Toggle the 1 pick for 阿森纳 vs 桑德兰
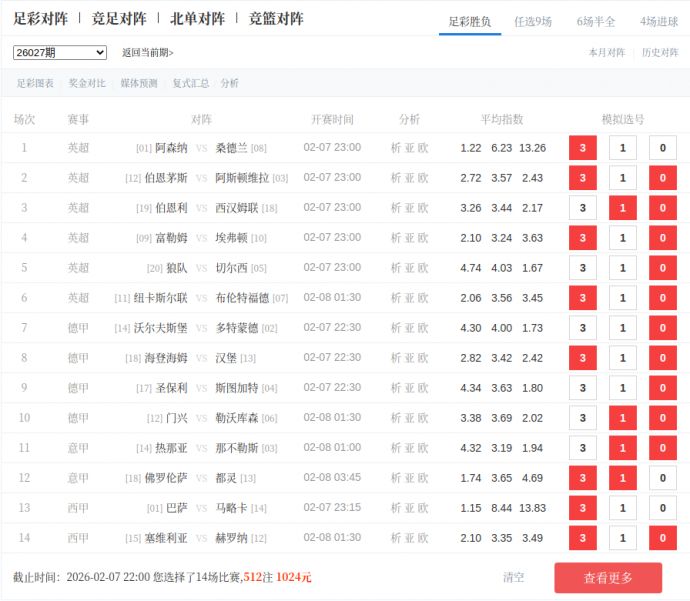This screenshot has height=601, width=690. [622, 148]
